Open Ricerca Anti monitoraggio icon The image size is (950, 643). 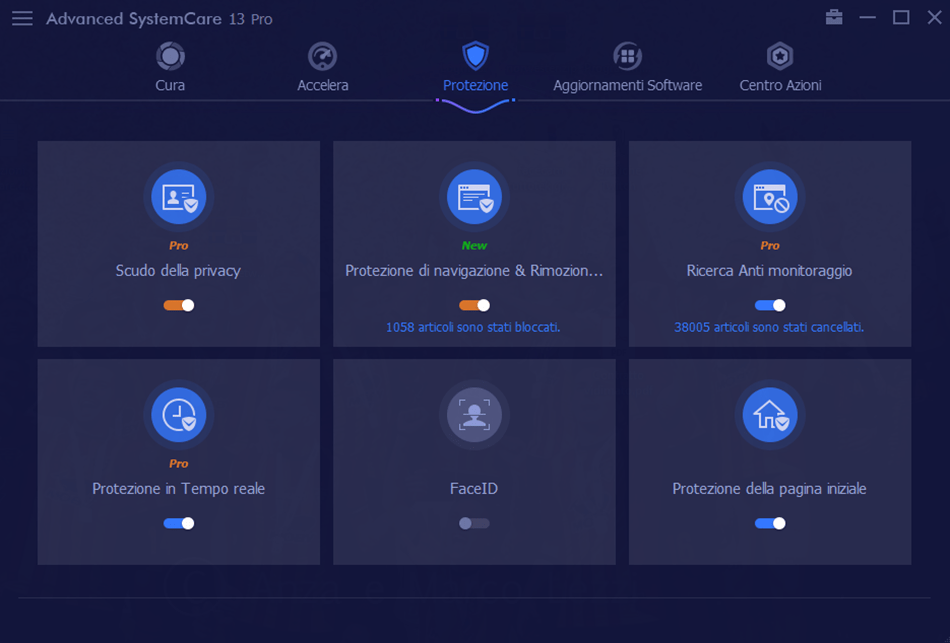point(770,197)
